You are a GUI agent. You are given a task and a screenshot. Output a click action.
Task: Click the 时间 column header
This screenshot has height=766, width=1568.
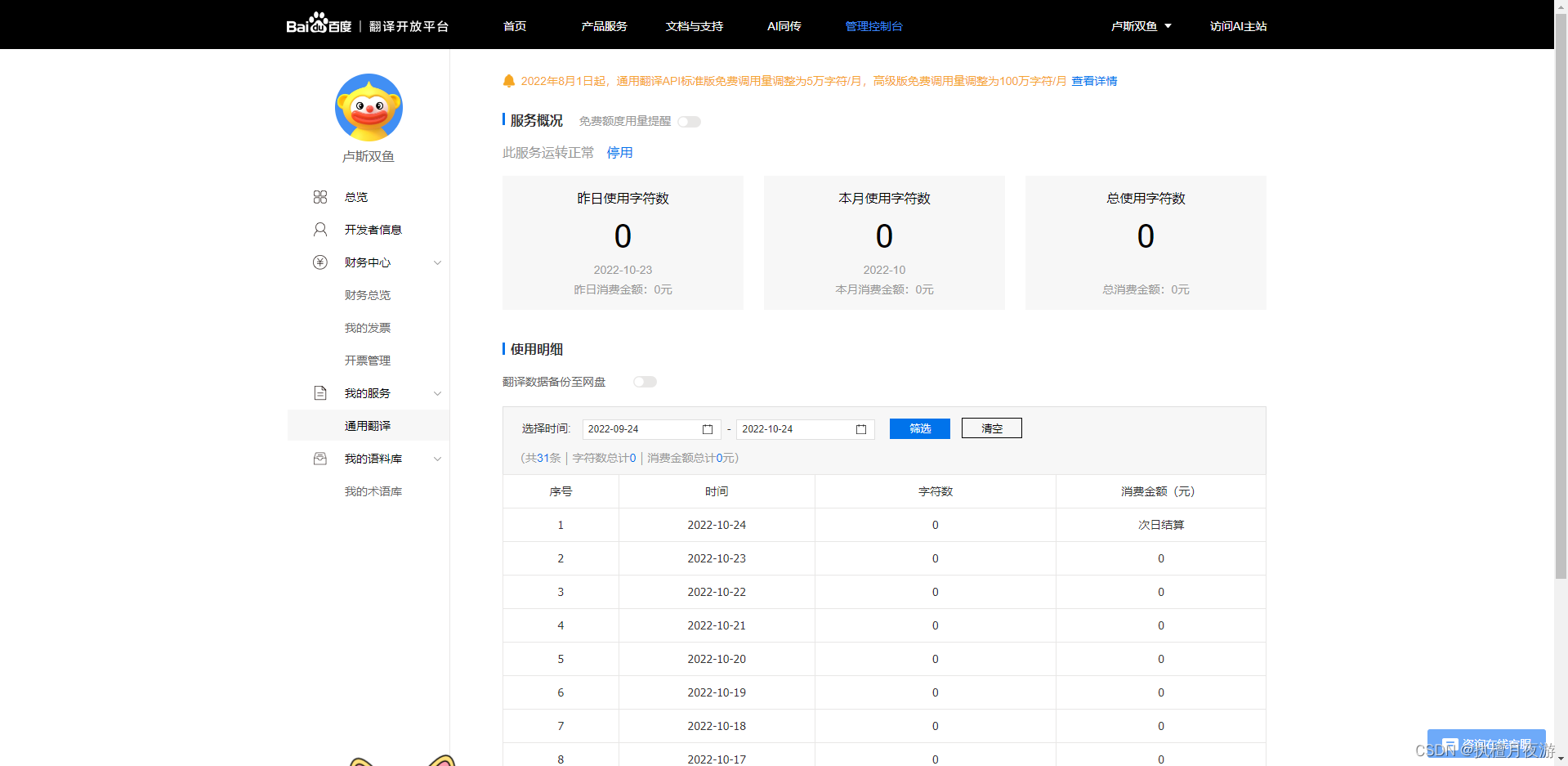pos(717,491)
